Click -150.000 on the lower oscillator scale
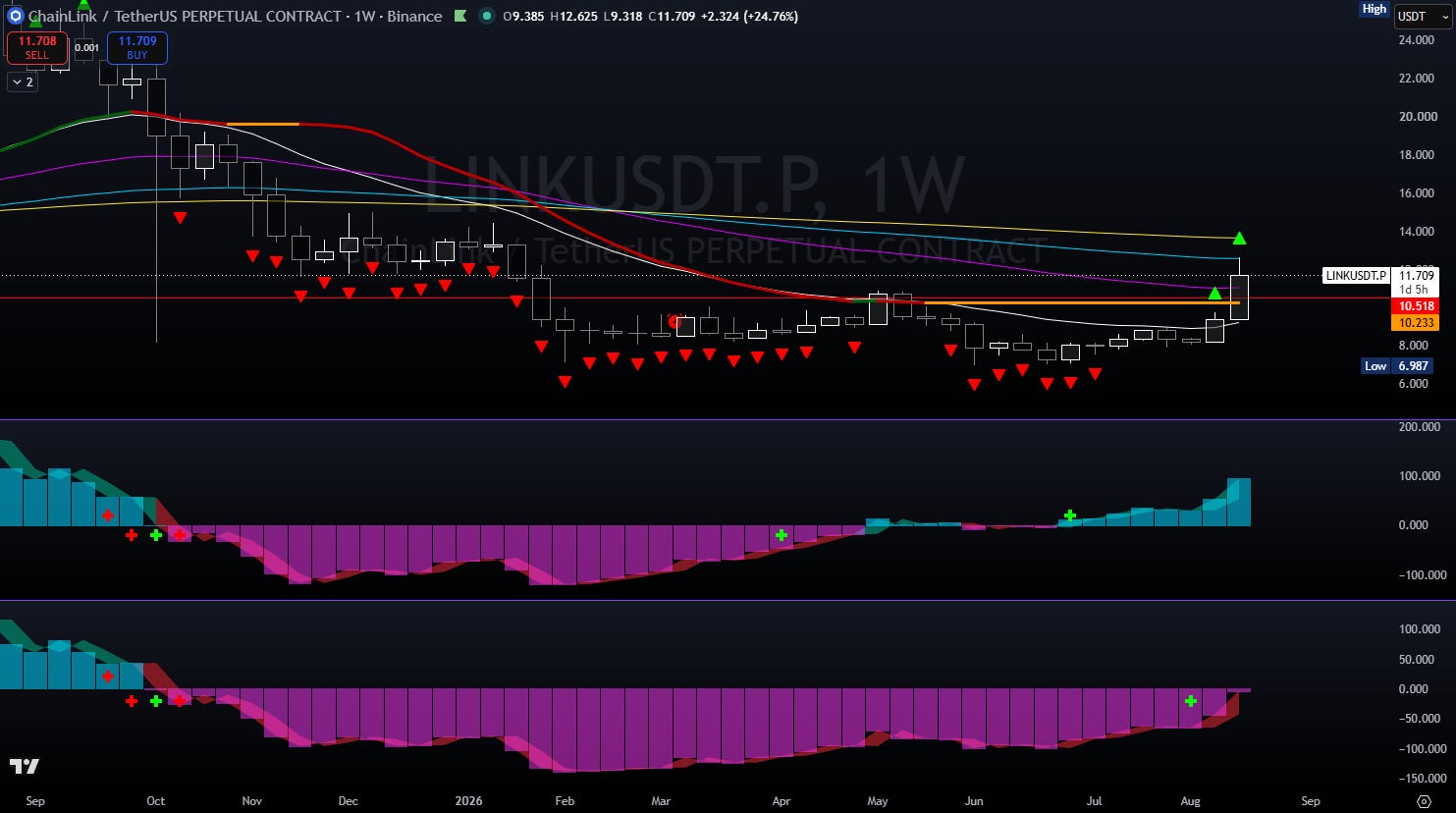This screenshot has height=813, width=1456. (1423, 779)
